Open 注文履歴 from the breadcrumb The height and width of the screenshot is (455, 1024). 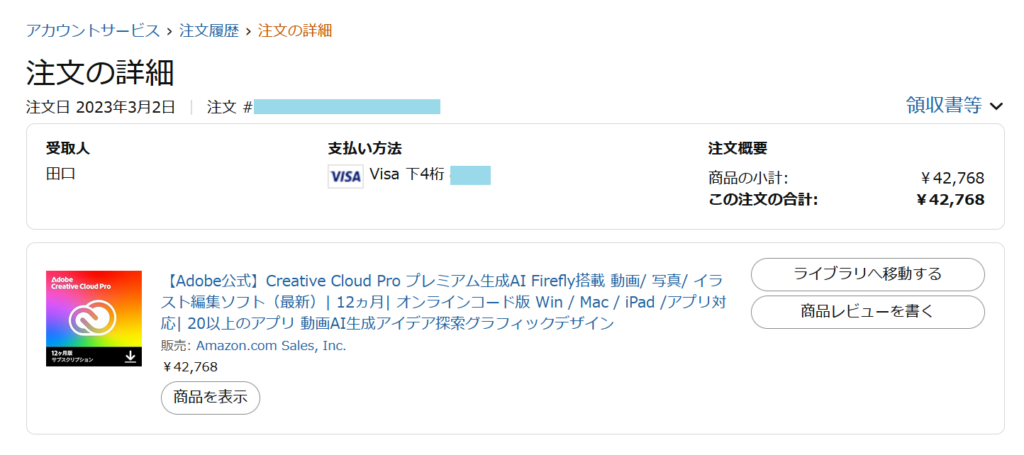tap(209, 30)
